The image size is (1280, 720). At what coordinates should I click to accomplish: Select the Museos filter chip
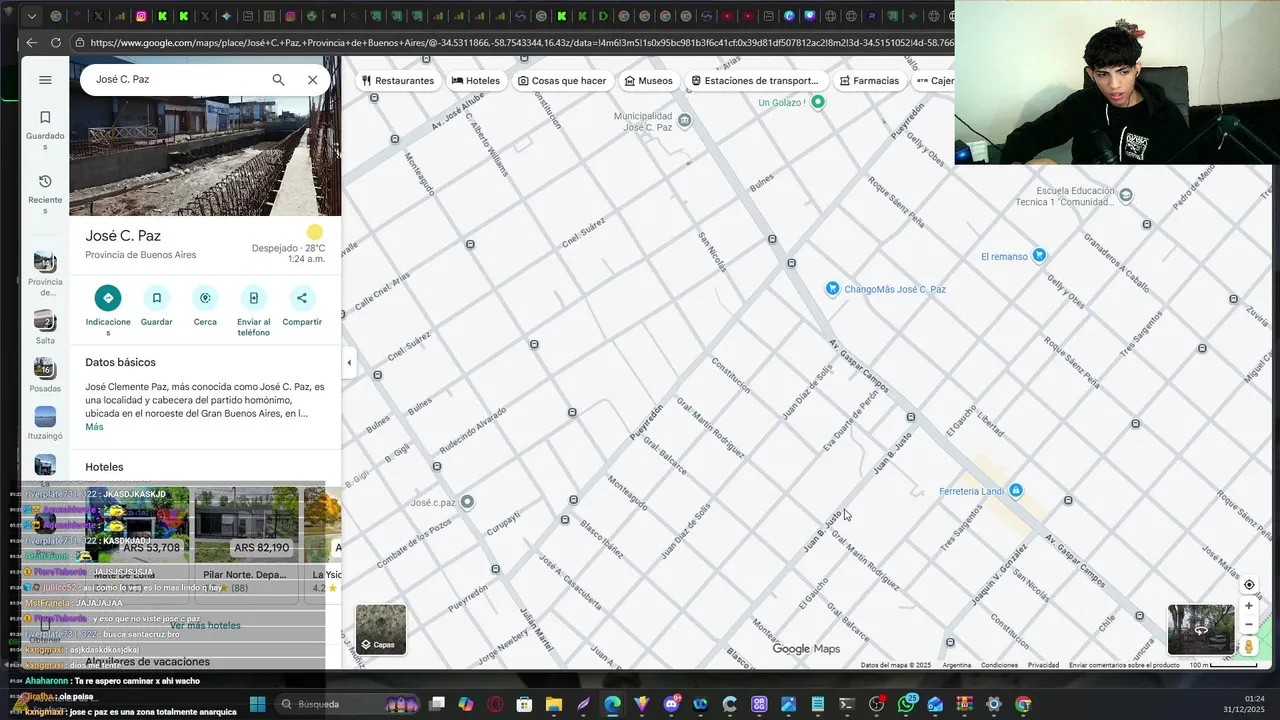point(648,81)
